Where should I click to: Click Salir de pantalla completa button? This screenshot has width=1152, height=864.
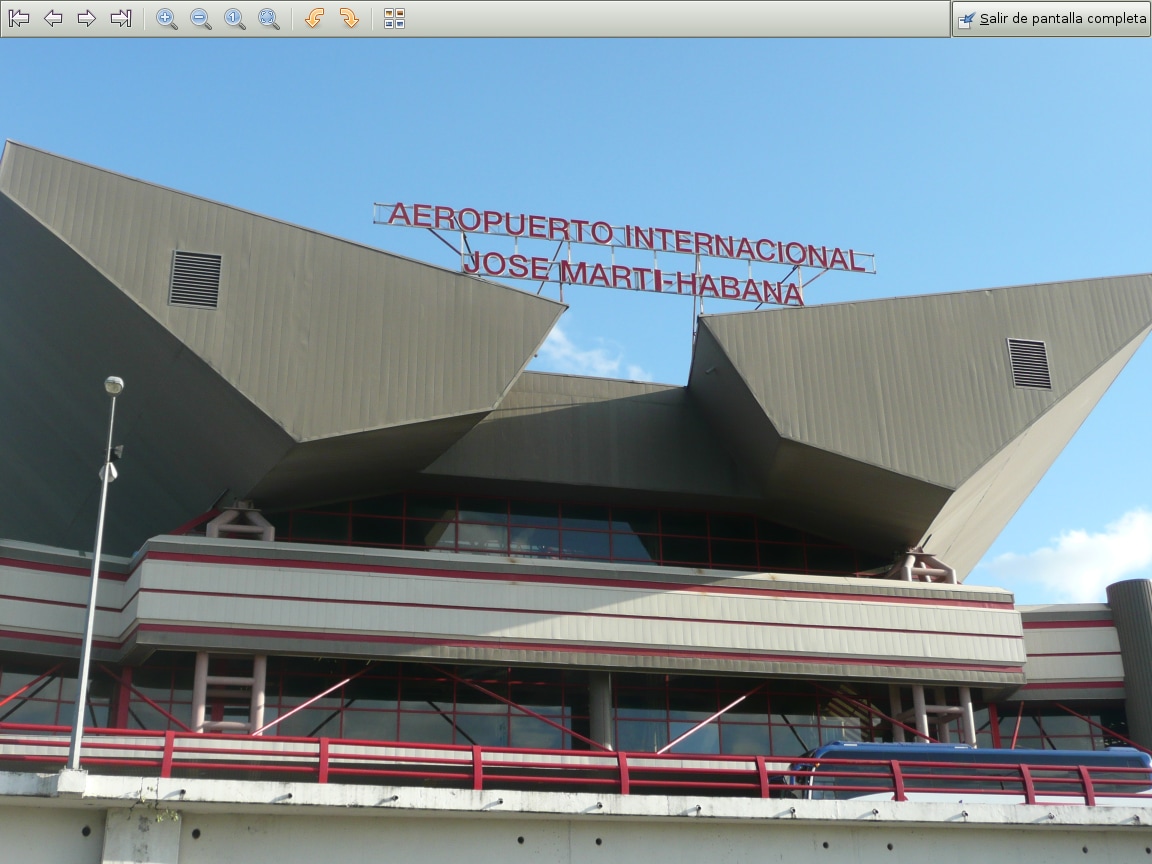tap(1052, 18)
